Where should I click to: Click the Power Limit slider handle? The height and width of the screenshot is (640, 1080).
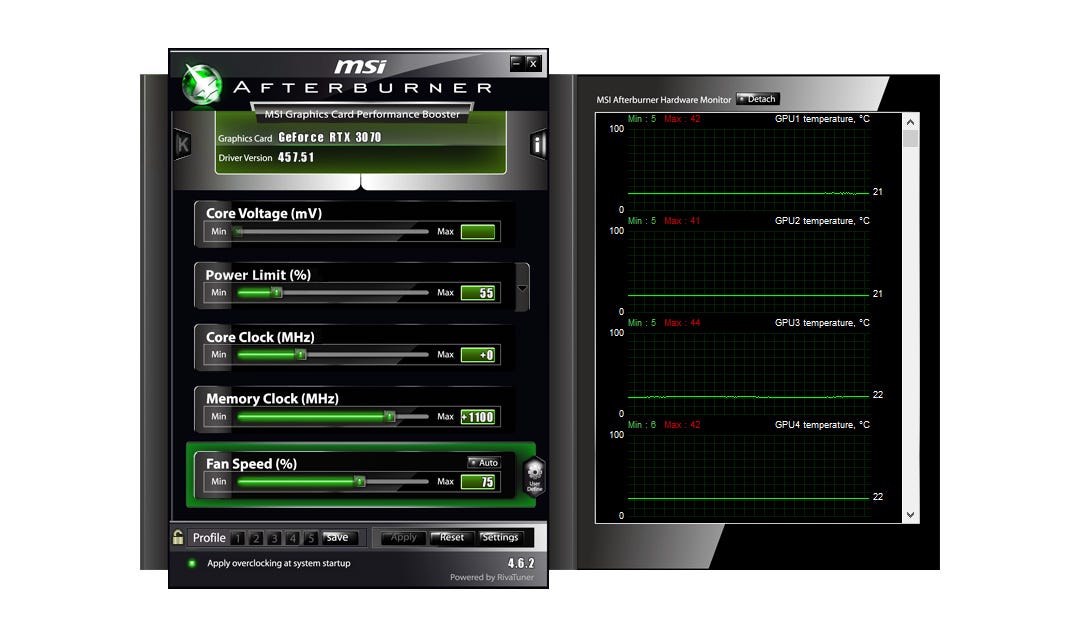pos(277,293)
